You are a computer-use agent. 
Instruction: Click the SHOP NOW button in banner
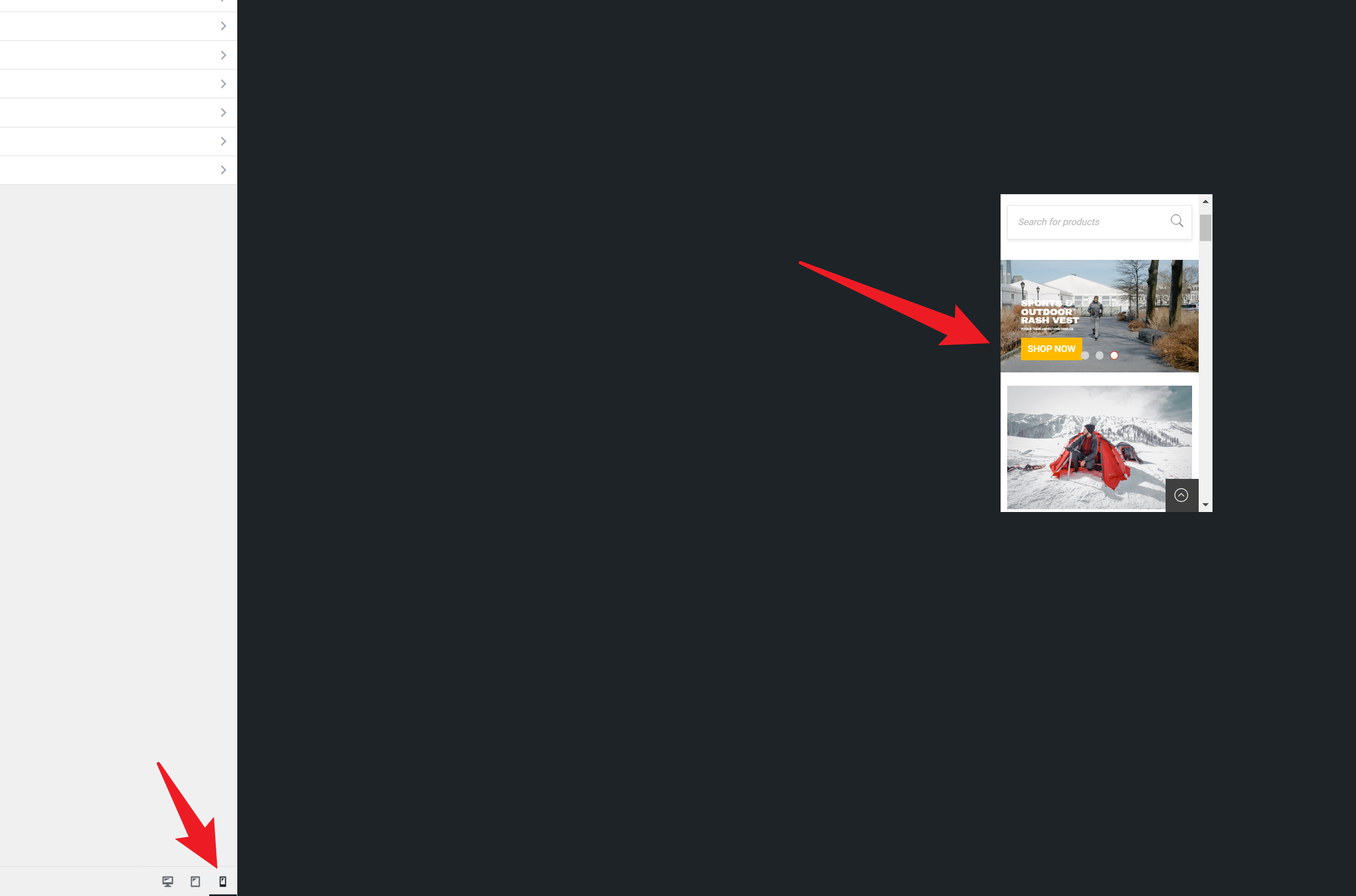[1051, 349]
